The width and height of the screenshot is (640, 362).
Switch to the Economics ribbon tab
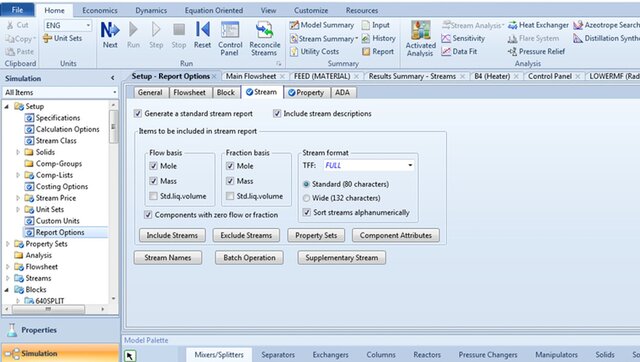[100, 10]
